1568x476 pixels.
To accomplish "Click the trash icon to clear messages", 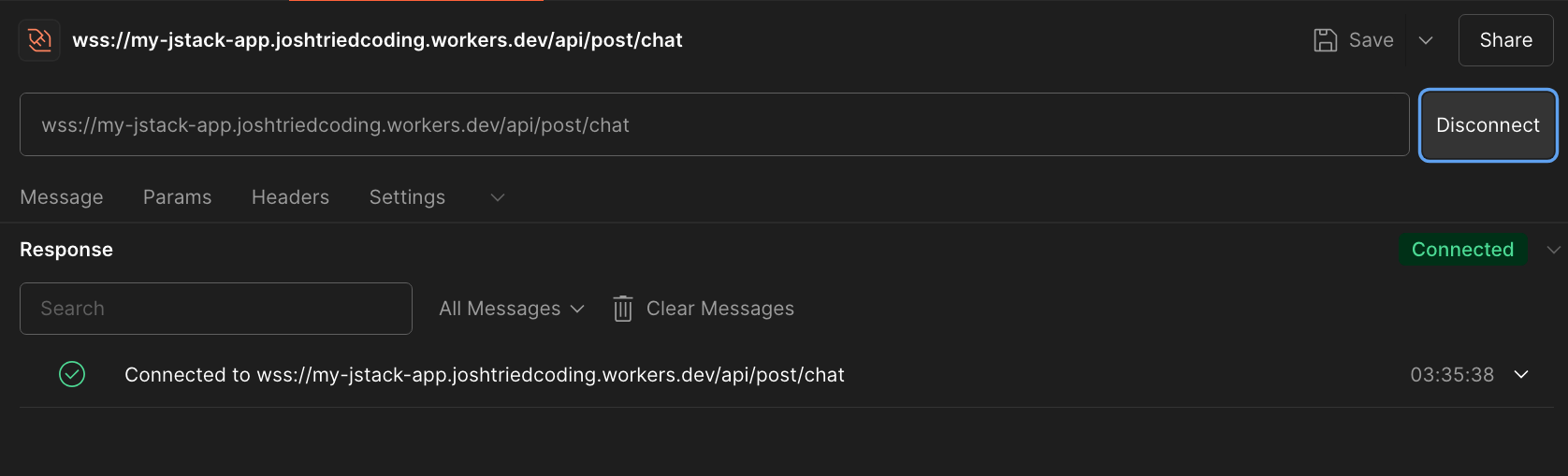I will click(622, 309).
